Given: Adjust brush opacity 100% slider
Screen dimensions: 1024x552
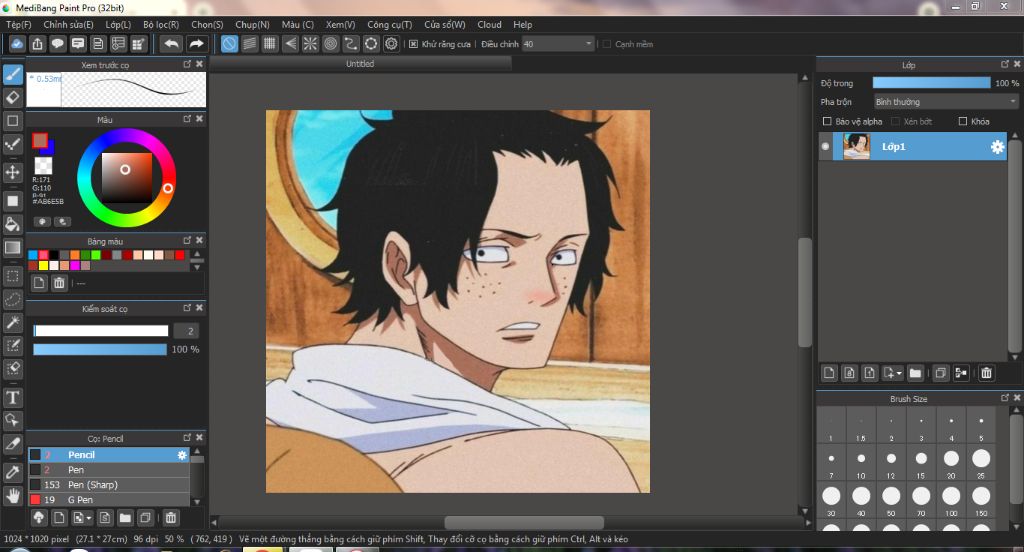Looking at the screenshot, I should [100, 349].
